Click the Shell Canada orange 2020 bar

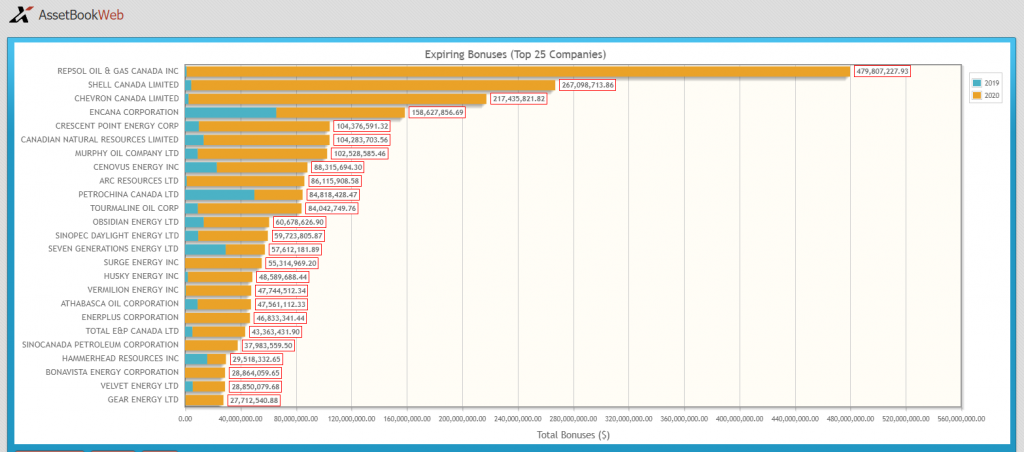[373, 85]
